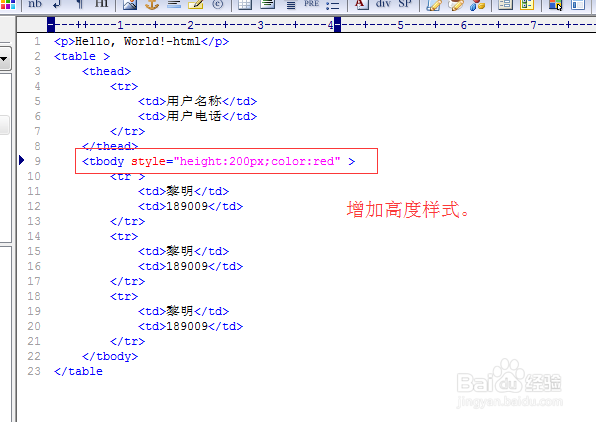Insert form controls with the yellow checklist icon
Image resolution: width=596 pixels, height=422 pixels.
(x=528, y=4)
